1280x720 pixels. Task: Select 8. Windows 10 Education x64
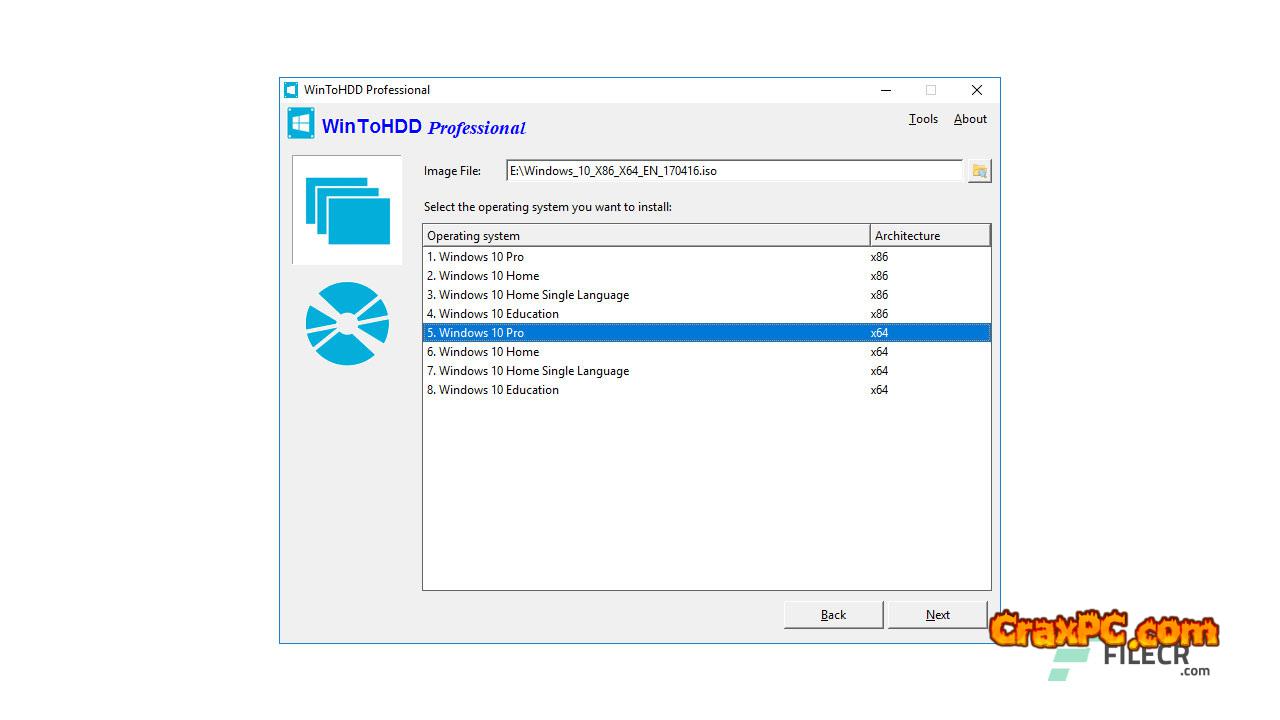(707, 390)
